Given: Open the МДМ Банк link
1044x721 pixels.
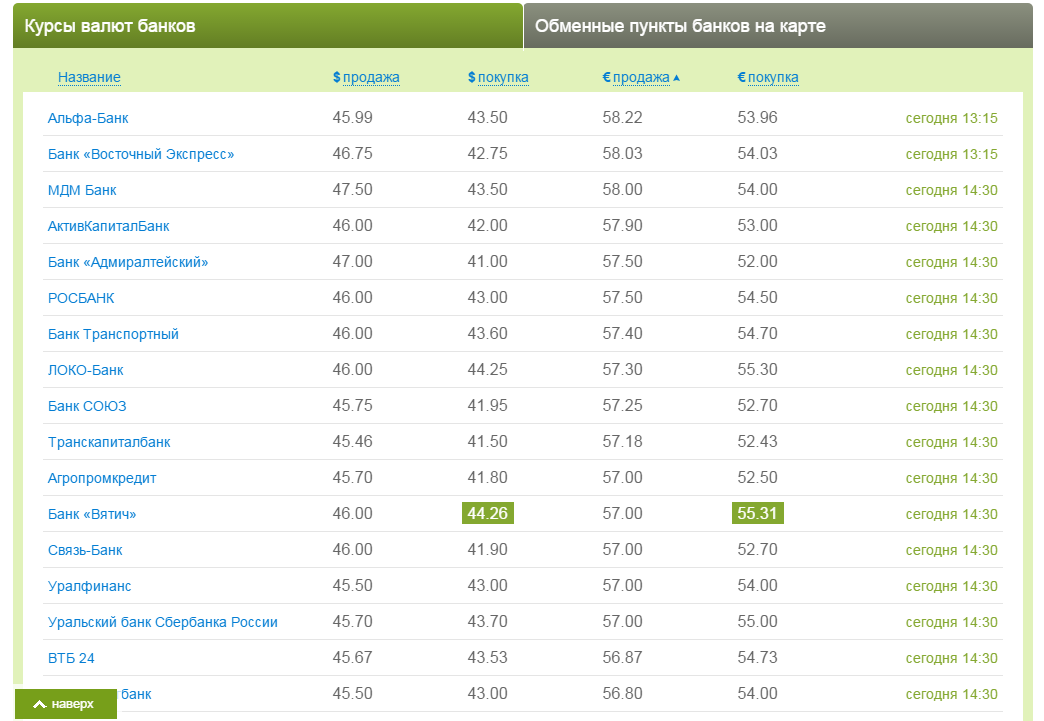Looking at the screenshot, I should point(82,190).
